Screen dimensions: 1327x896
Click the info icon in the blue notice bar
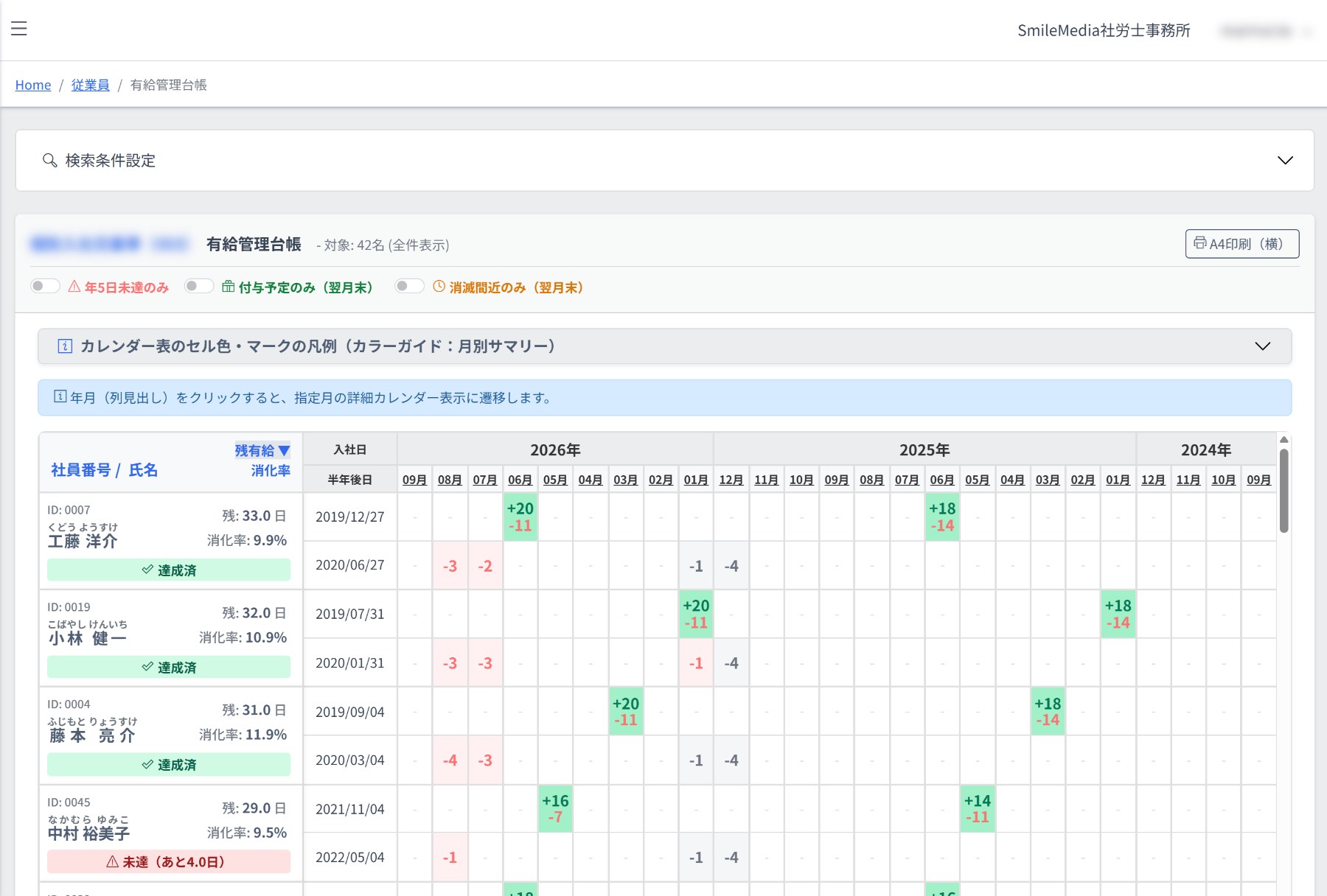[x=60, y=397]
